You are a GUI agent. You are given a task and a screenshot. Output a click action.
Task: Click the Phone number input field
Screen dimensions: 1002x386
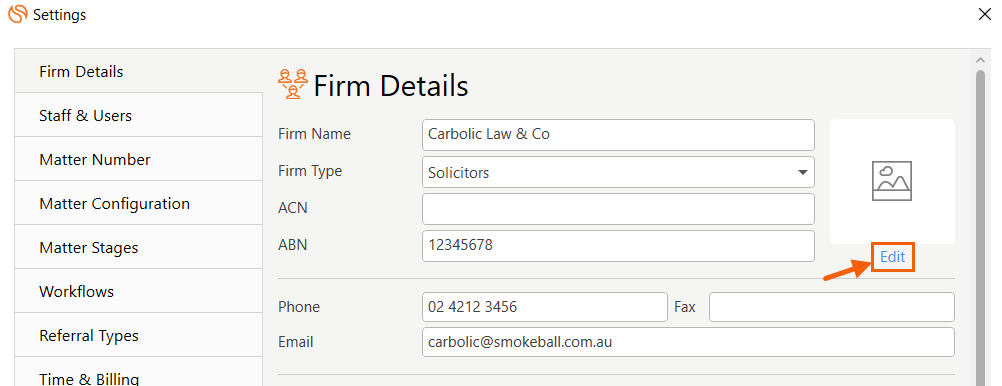544,307
